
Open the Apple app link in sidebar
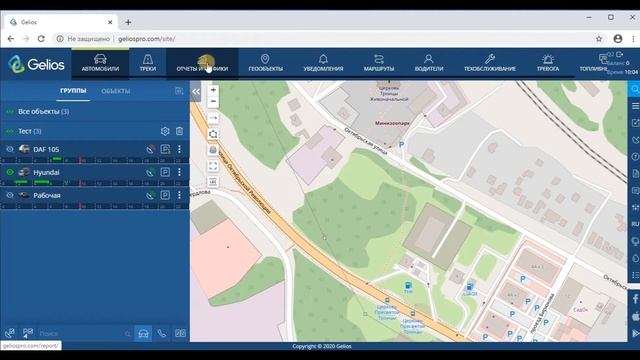click(636, 316)
